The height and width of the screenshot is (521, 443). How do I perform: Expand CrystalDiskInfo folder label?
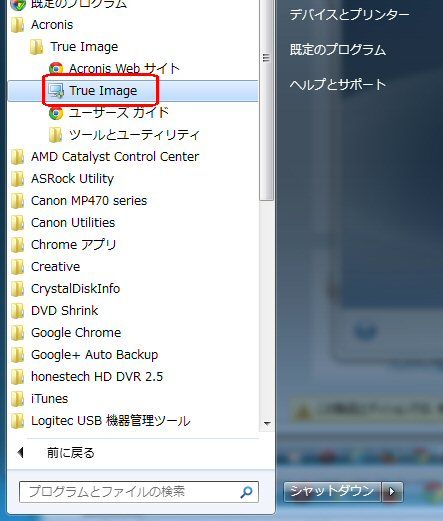(x=75, y=289)
